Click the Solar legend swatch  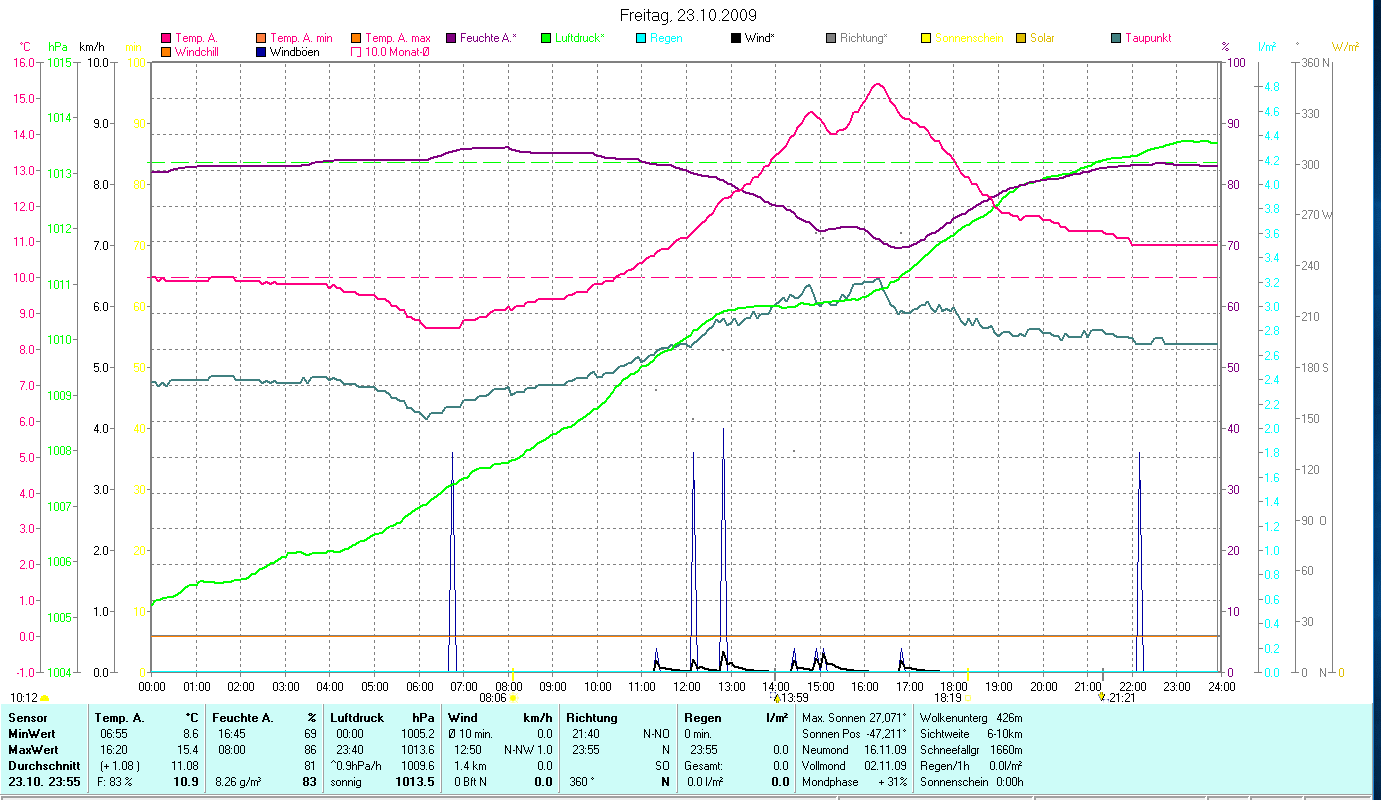point(1021,39)
